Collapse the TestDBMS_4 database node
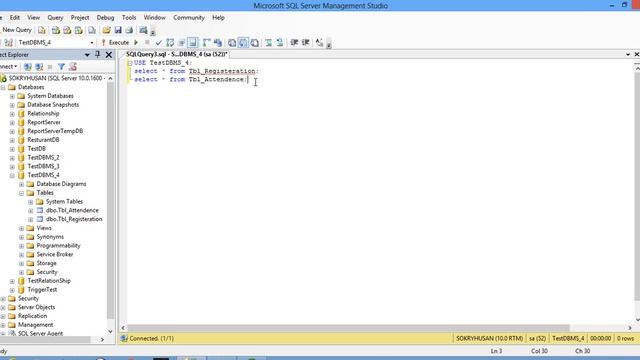Viewport: 640px width, 360px height. point(12,176)
